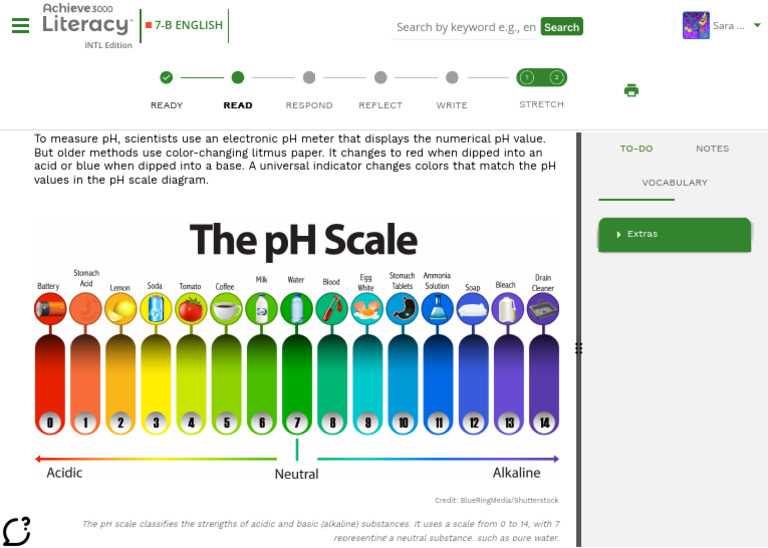Open the hamburger main menu
The width and height of the screenshot is (768, 548).
tap(20, 26)
